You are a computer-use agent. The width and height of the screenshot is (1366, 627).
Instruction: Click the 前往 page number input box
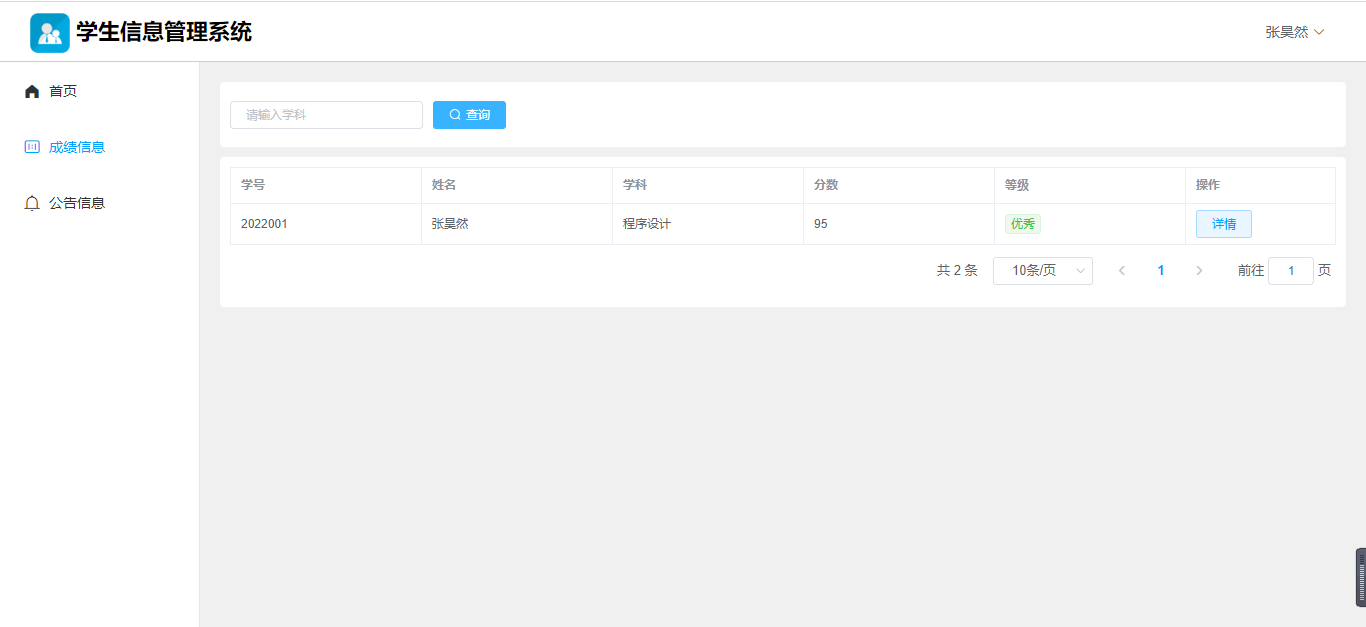(x=1290, y=271)
